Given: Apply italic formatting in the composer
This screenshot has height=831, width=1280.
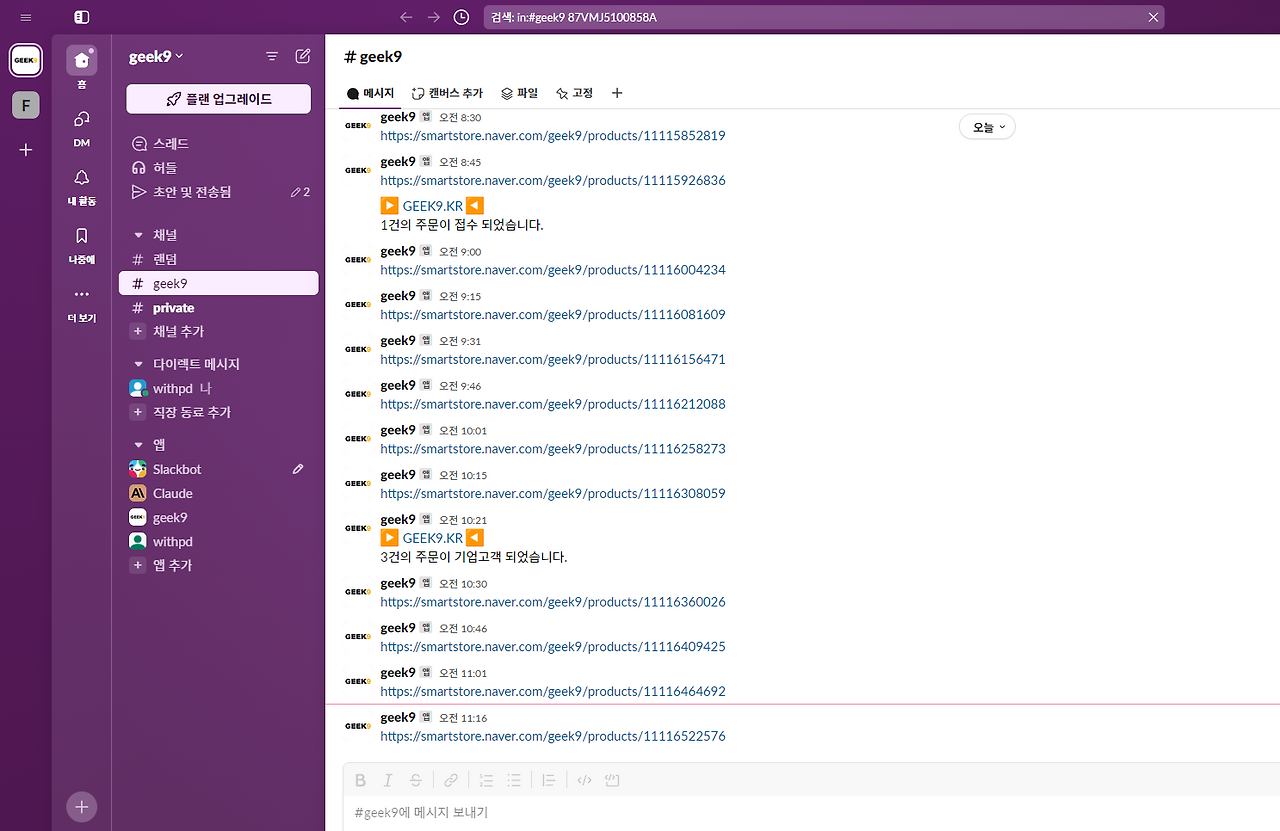Looking at the screenshot, I should pyautogui.click(x=387, y=780).
